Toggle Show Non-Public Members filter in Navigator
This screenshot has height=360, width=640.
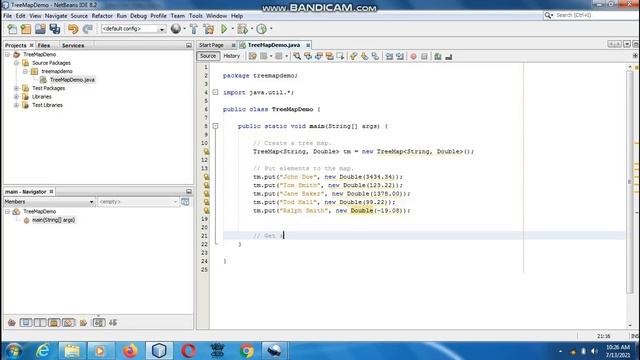[x=54, y=323]
